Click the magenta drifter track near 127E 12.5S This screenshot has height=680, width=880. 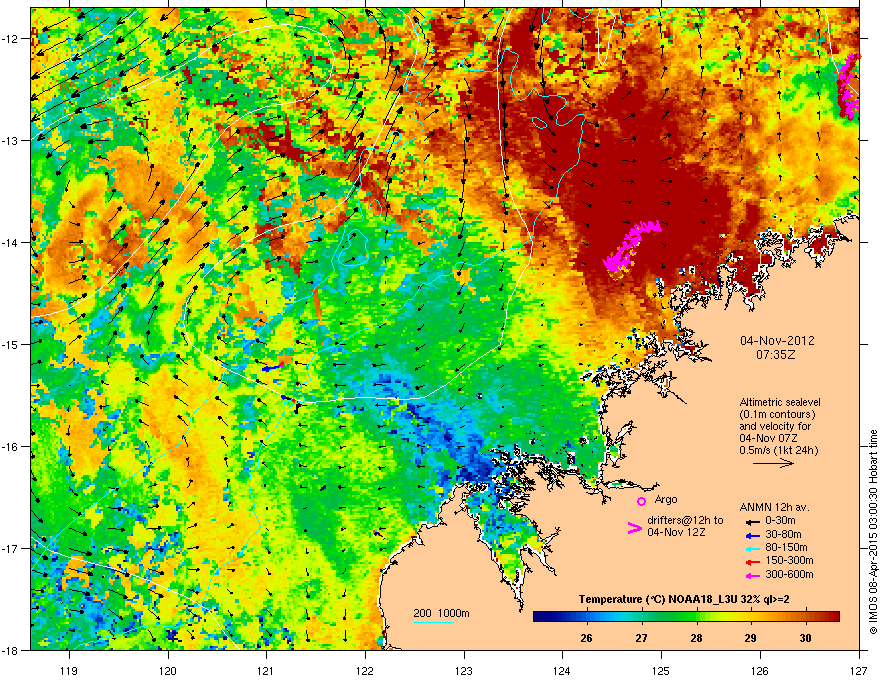point(848,86)
